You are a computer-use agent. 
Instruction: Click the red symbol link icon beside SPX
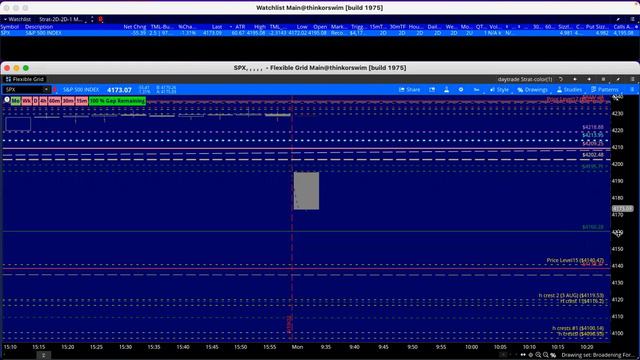[55, 90]
